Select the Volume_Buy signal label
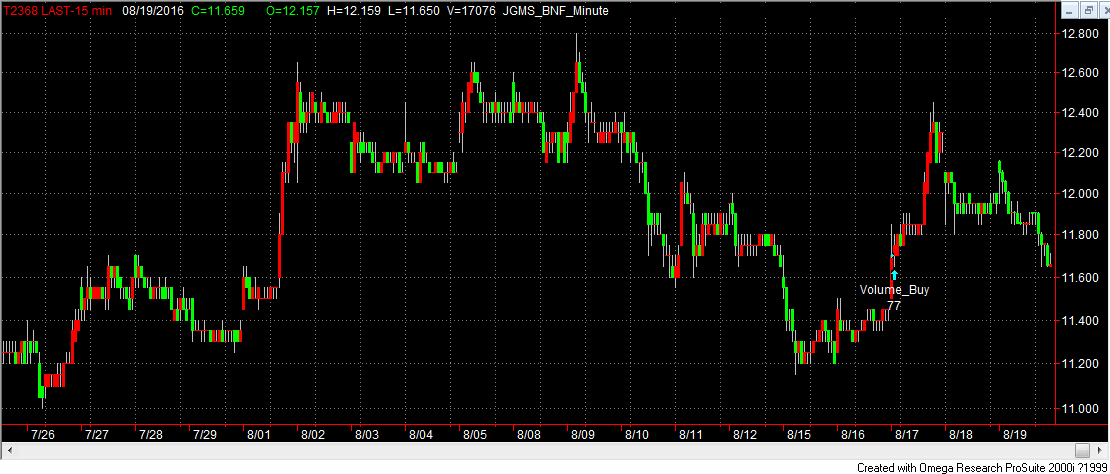The width and height of the screenshot is (1110, 474). click(894, 289)
